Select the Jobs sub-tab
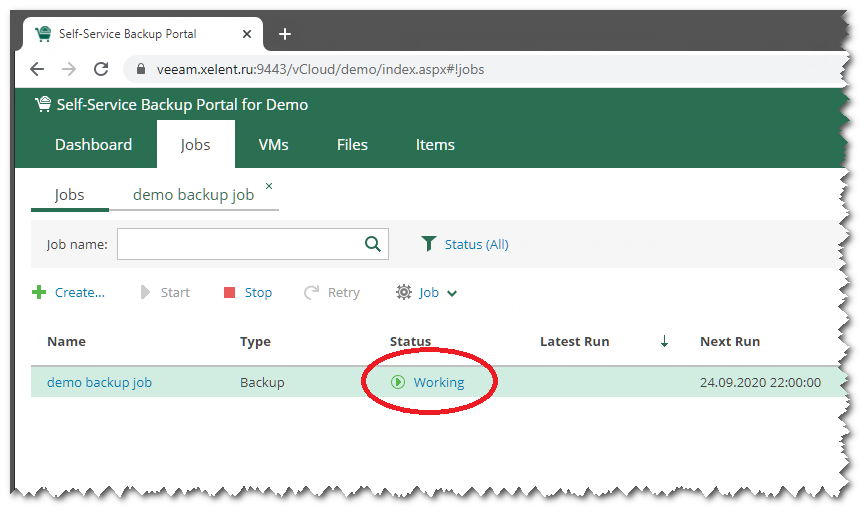The width and height of the screenshot is (867, 514). click(70, 195)
